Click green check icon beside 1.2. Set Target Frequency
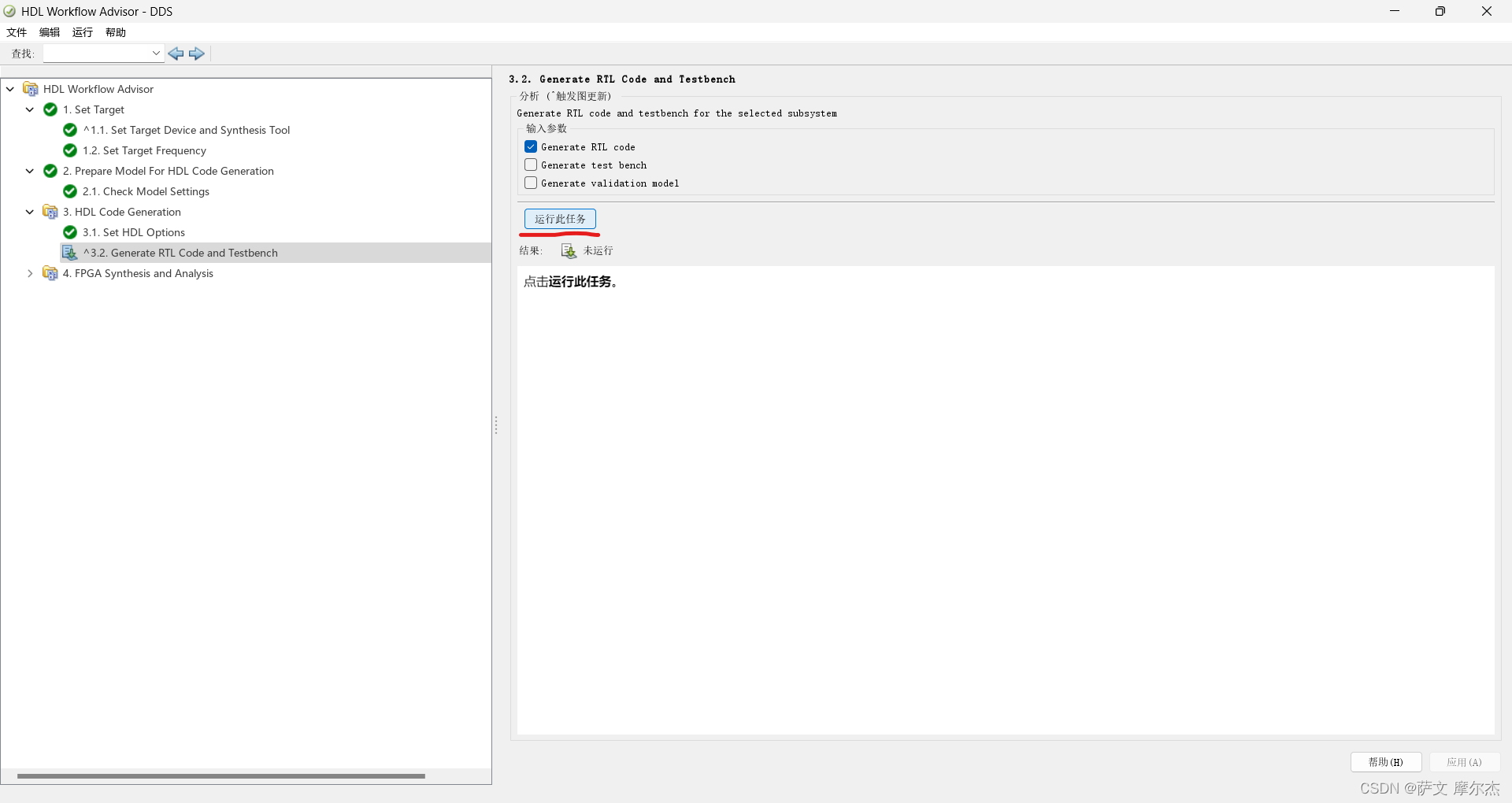The height and width of the screenshot is (803, 1512). coord(70,150)
